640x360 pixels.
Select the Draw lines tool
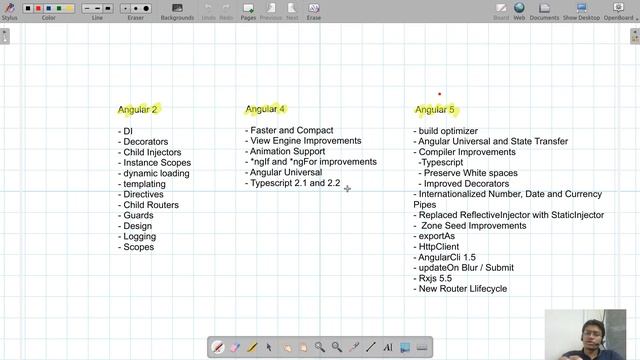(x=371, y=347)
